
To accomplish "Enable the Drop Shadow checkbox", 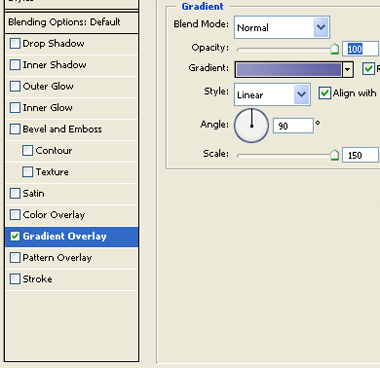I will tap(15, 44).
